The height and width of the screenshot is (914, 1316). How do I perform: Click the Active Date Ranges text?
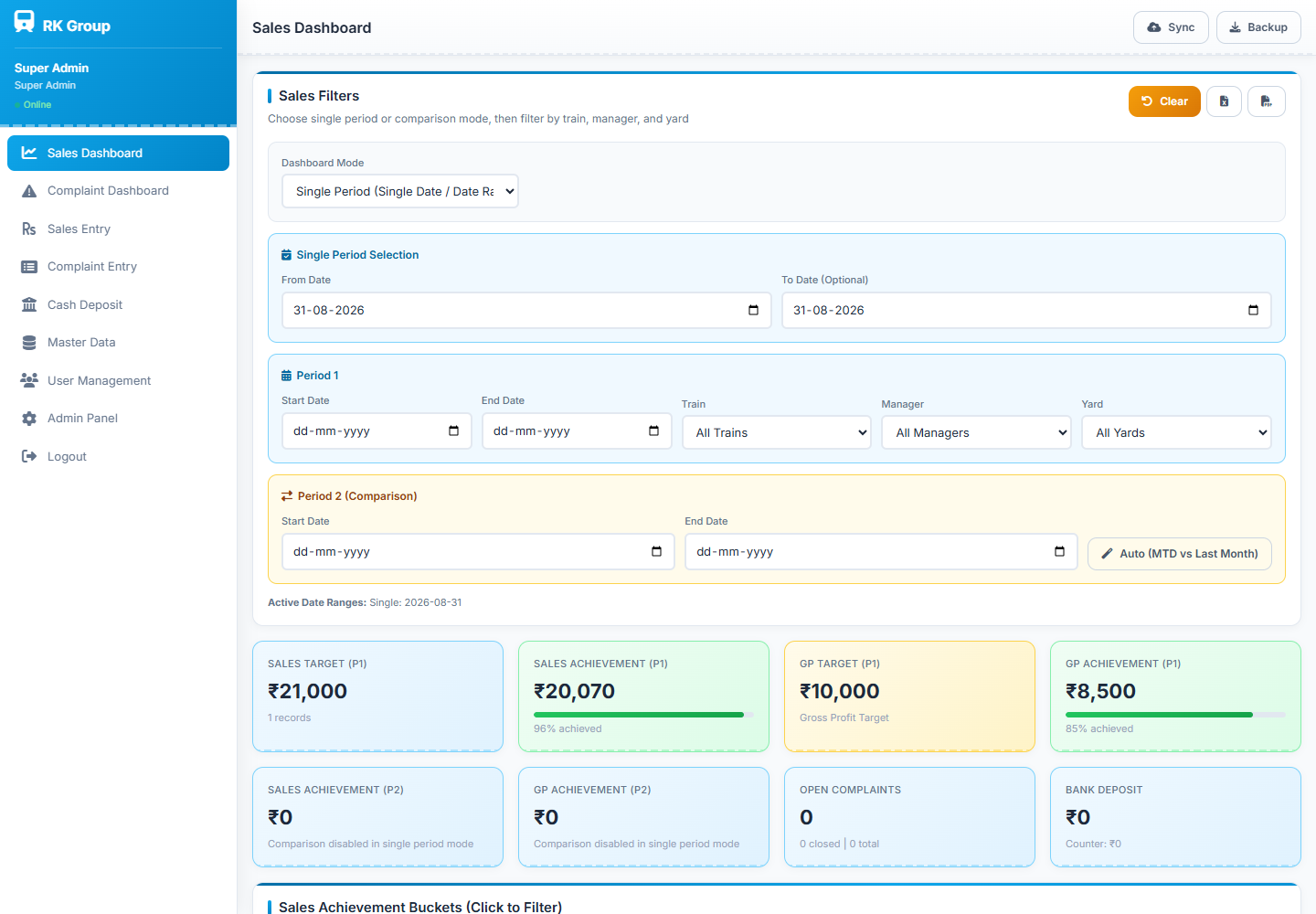tap(365, 602)
